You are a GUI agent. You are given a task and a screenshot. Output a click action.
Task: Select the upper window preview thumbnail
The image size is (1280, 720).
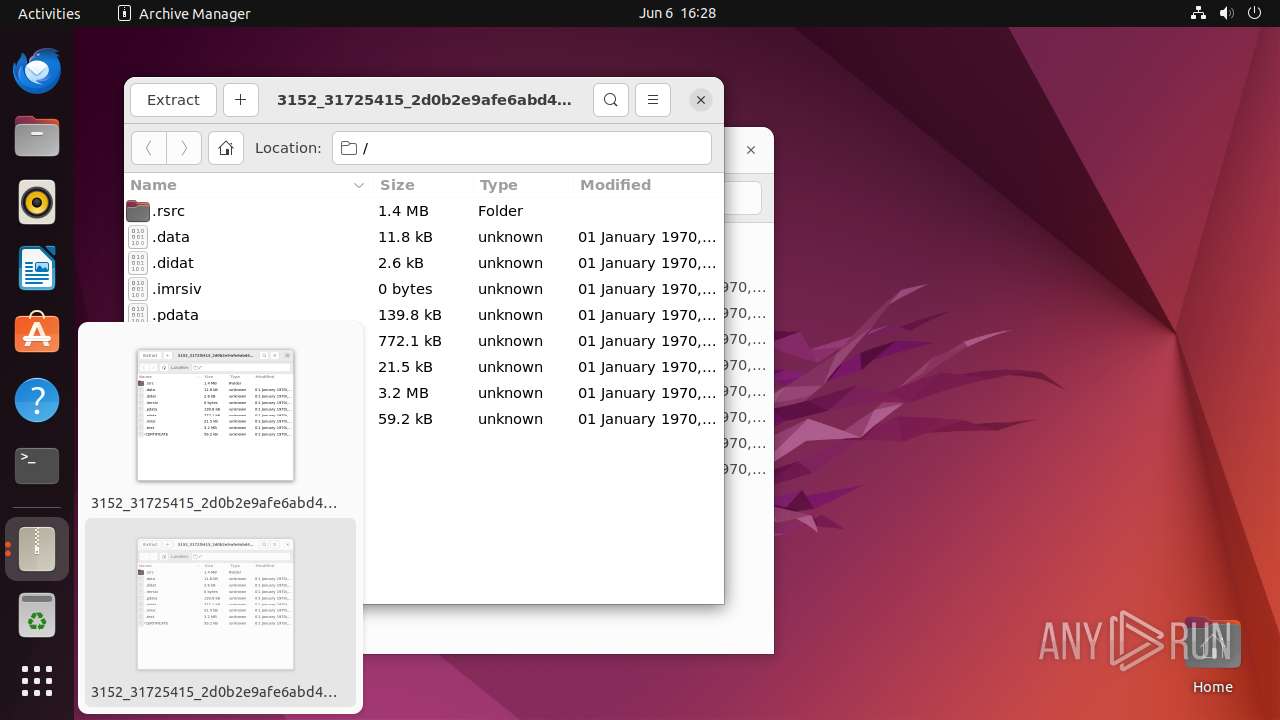point(215,415)
